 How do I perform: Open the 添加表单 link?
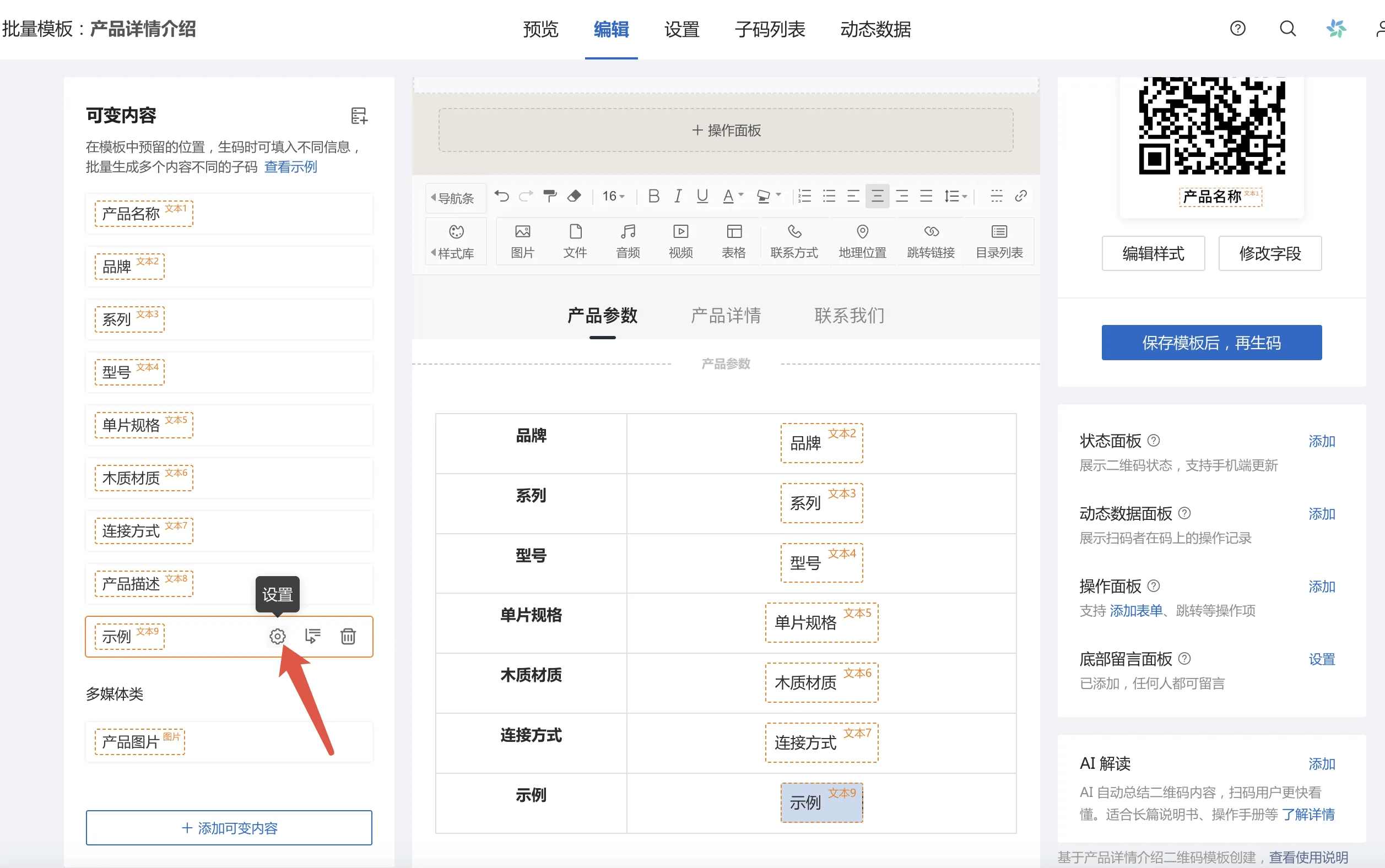1136,610
